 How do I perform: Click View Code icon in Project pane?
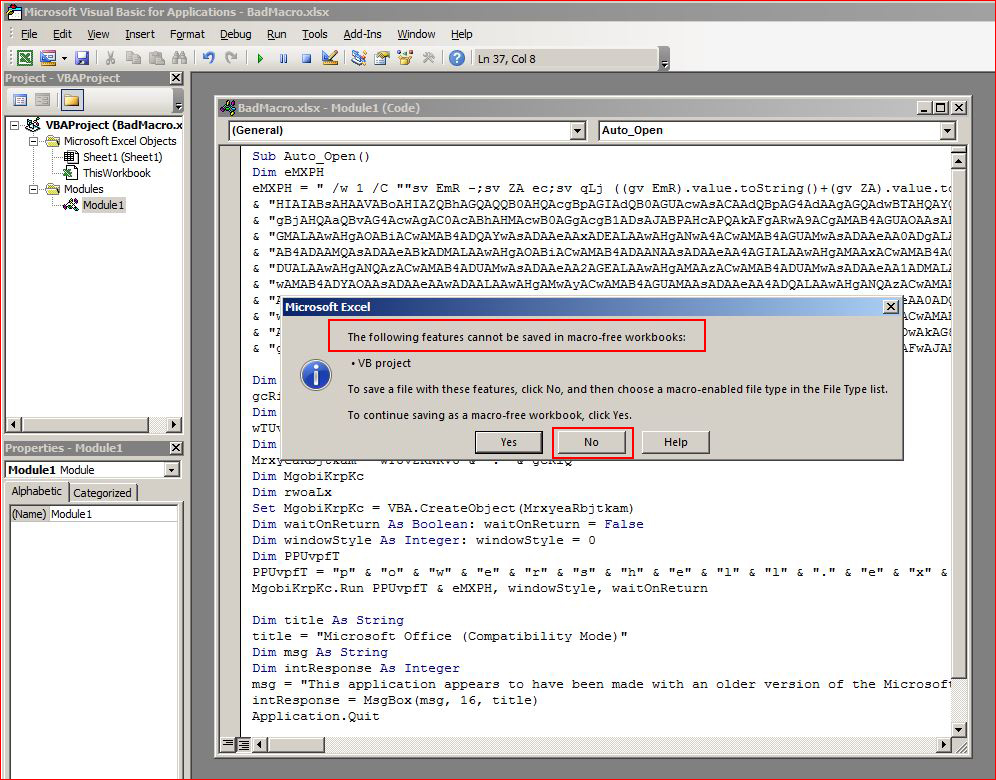(x=20, y=100)
